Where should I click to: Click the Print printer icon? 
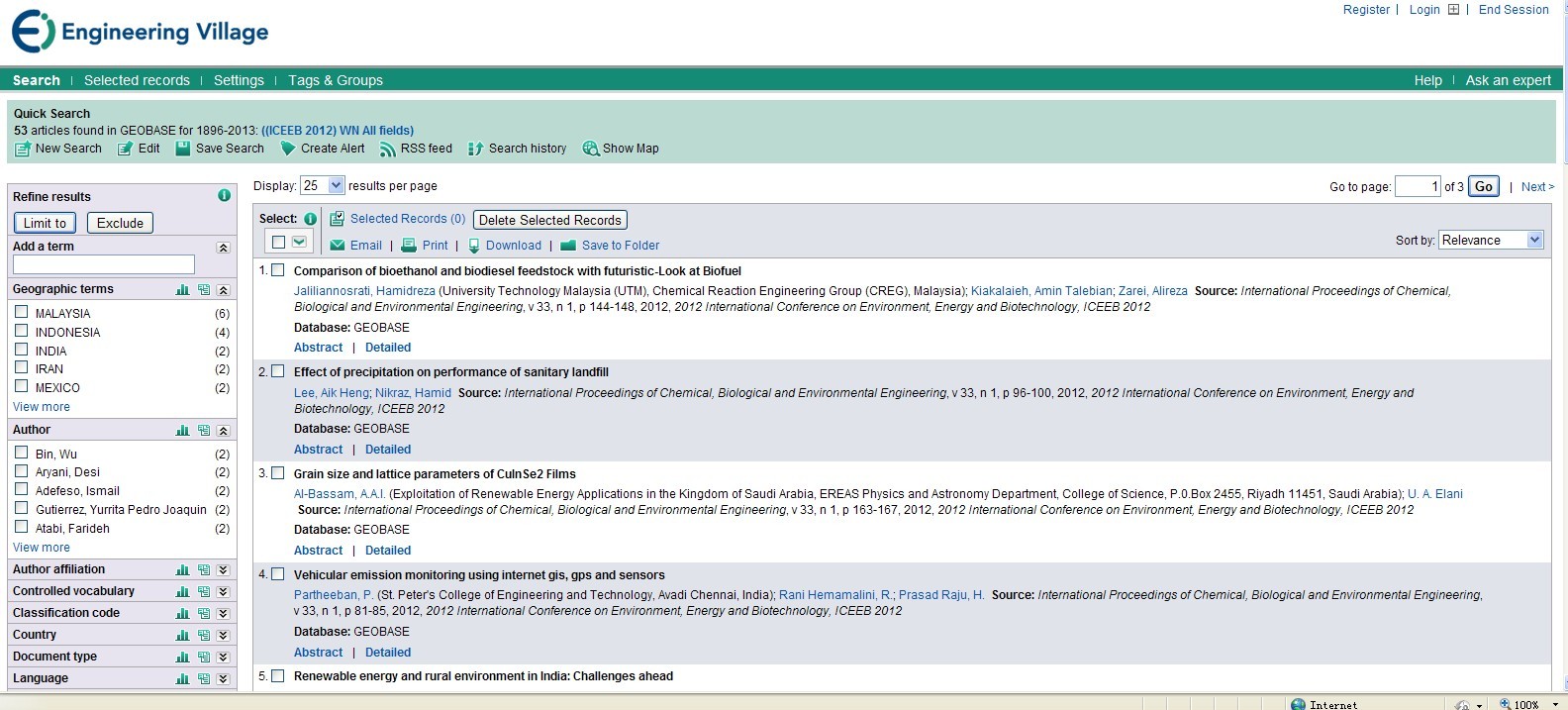[410, 246]
